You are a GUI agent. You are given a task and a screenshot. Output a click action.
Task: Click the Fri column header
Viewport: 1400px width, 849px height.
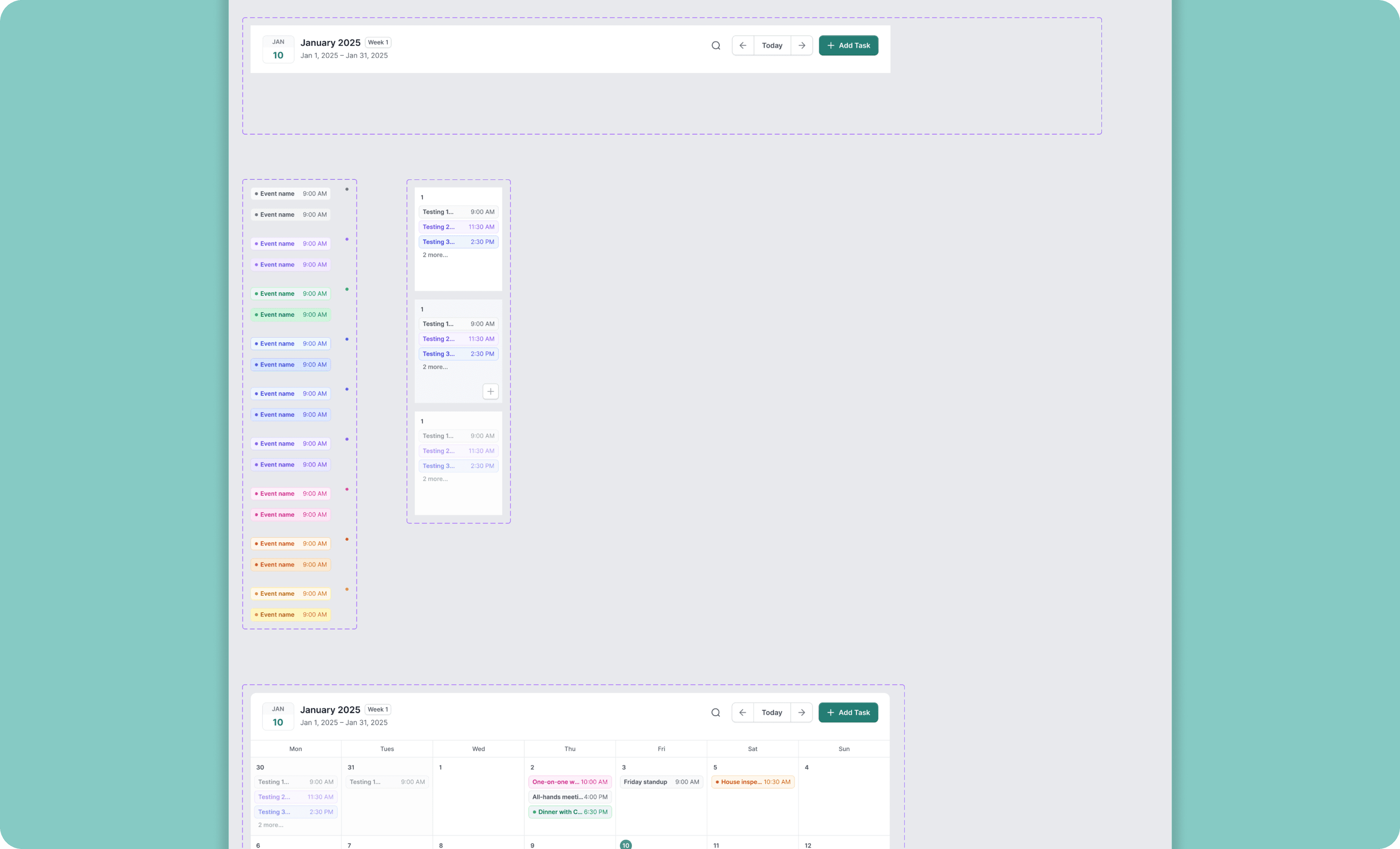click(662, 749)
